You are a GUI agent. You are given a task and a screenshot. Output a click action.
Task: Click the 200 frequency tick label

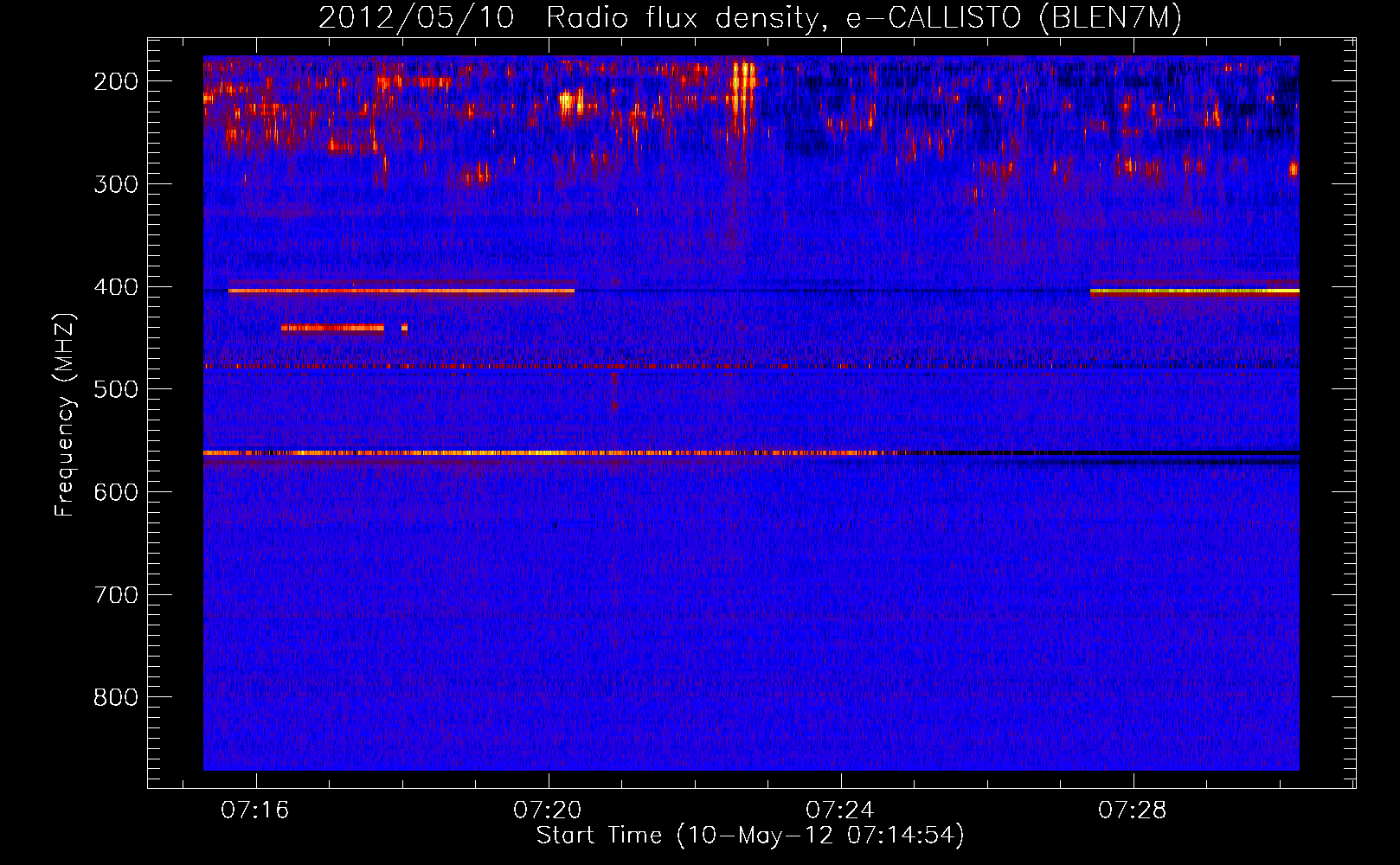coord(116,81)
